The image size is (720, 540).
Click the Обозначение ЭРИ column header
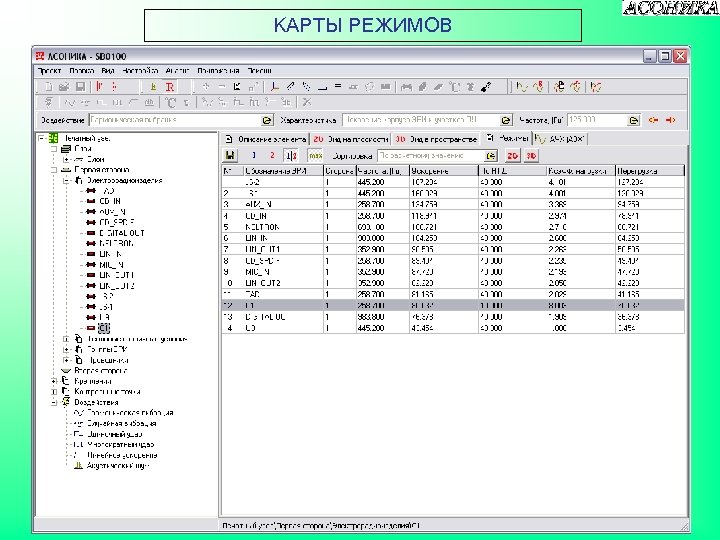point(283,171)
